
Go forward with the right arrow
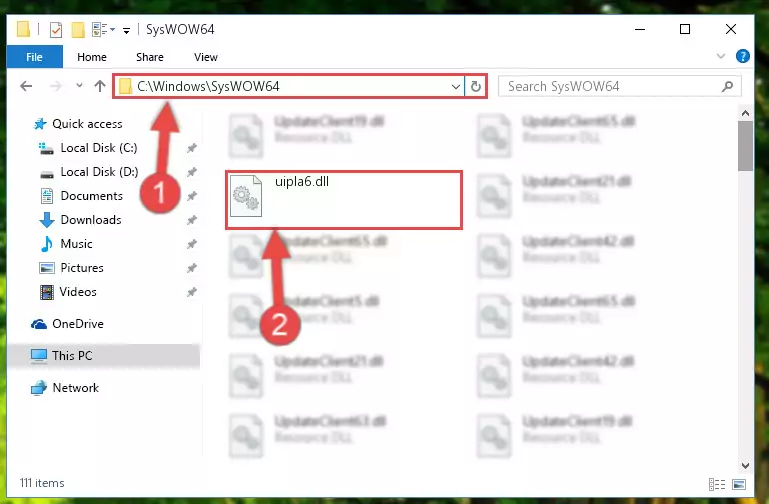coord(55,86)
